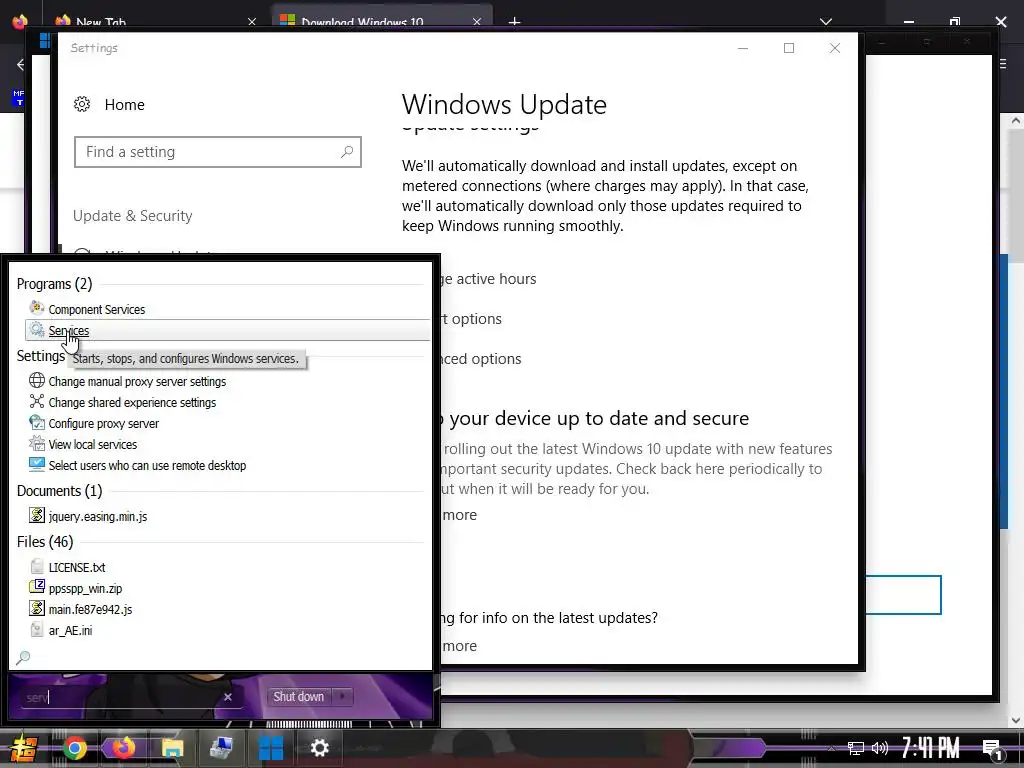Screen dimensions: 1024x768
Task: Open View local services
Action: click(93, 444)
